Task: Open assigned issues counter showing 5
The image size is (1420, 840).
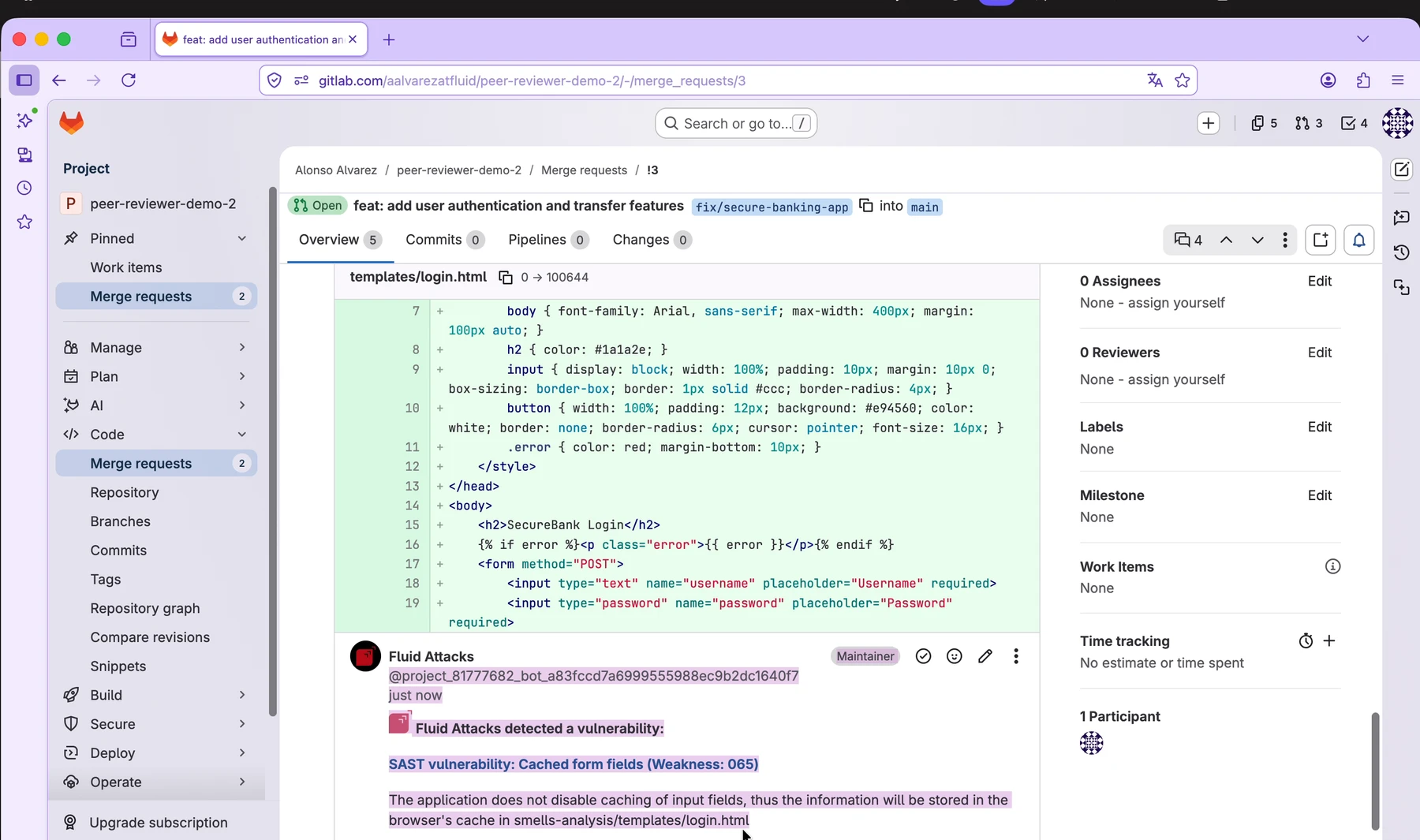Action: (1264, 123)
